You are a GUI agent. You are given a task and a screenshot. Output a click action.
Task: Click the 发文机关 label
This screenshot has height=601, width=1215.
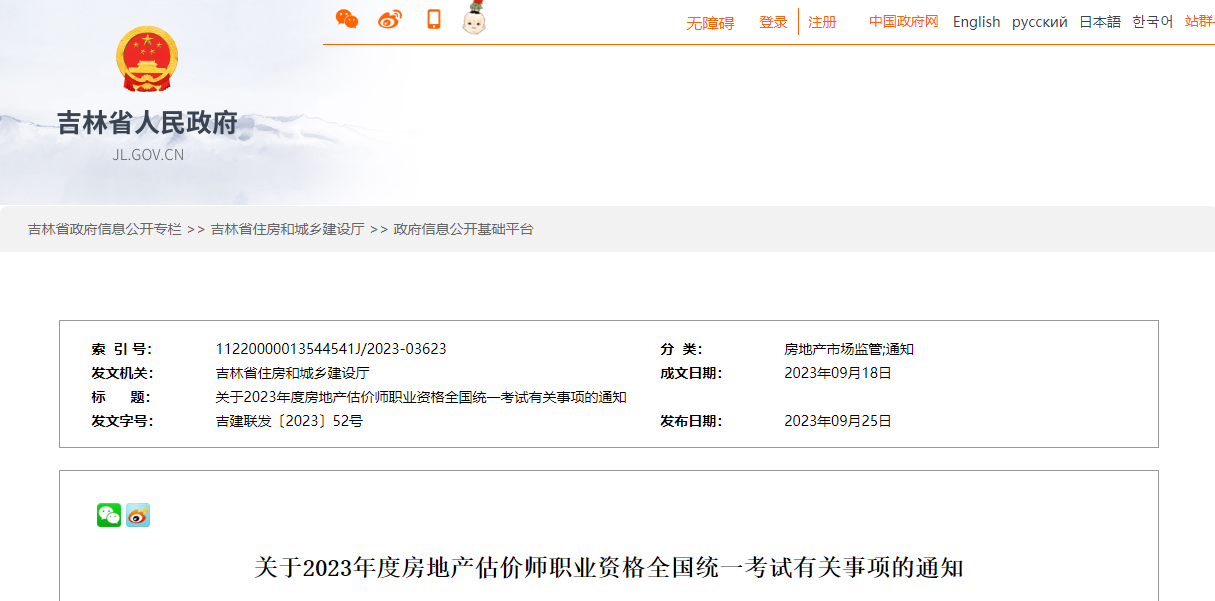click(x=121, y=373)
